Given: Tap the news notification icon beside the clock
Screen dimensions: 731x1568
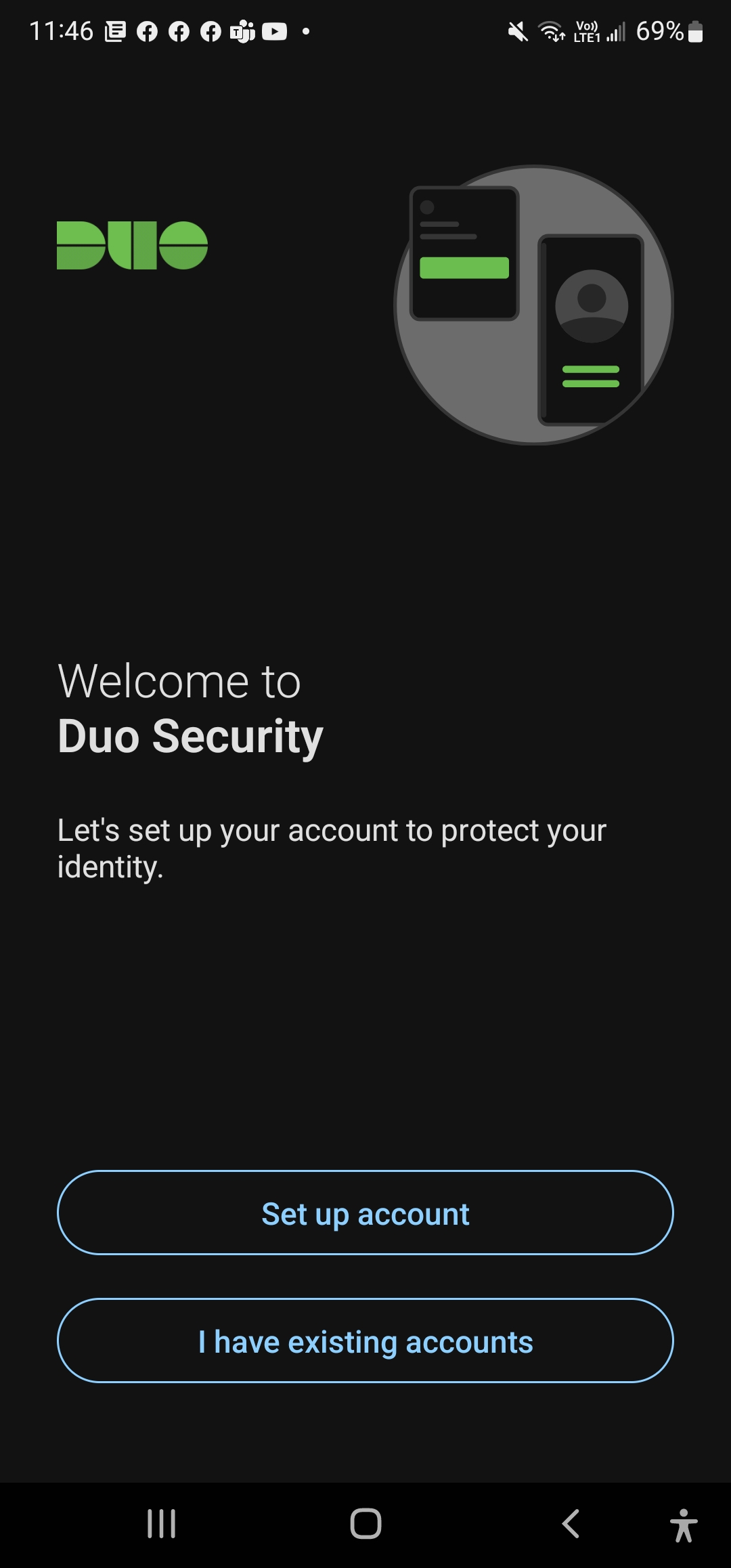Looking at the screenshot, I should point(115,31).
